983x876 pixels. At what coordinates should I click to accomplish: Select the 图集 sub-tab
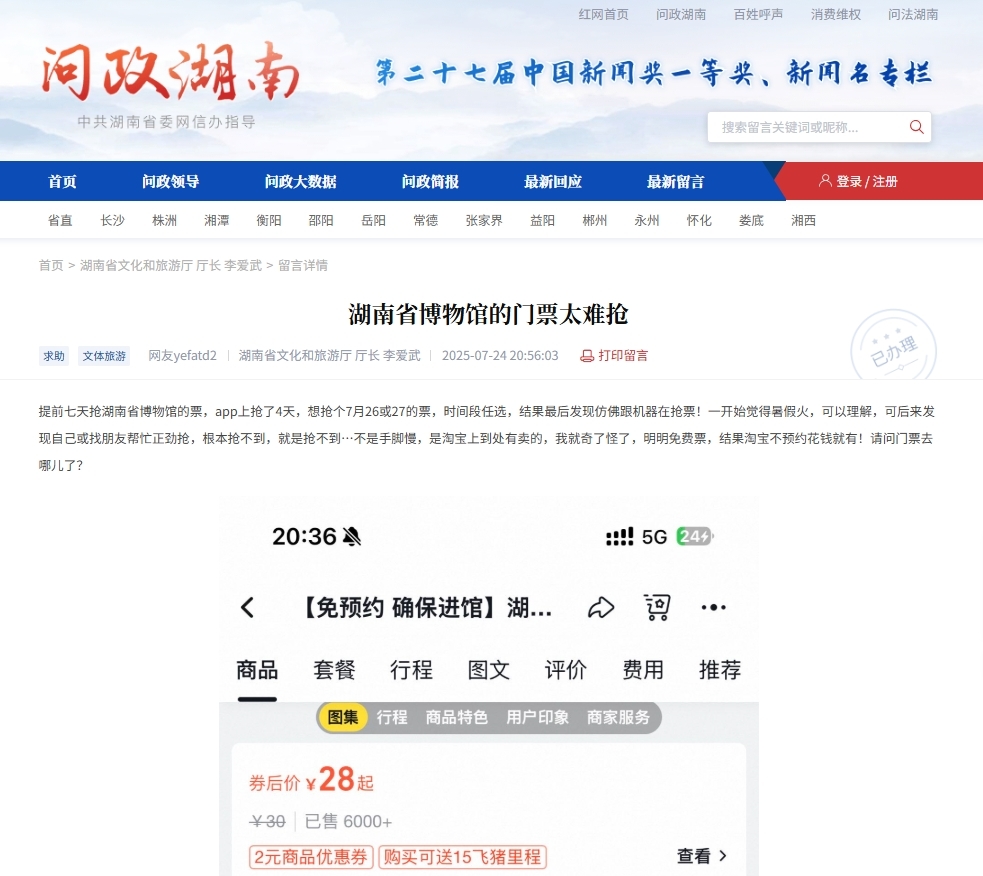343,717
